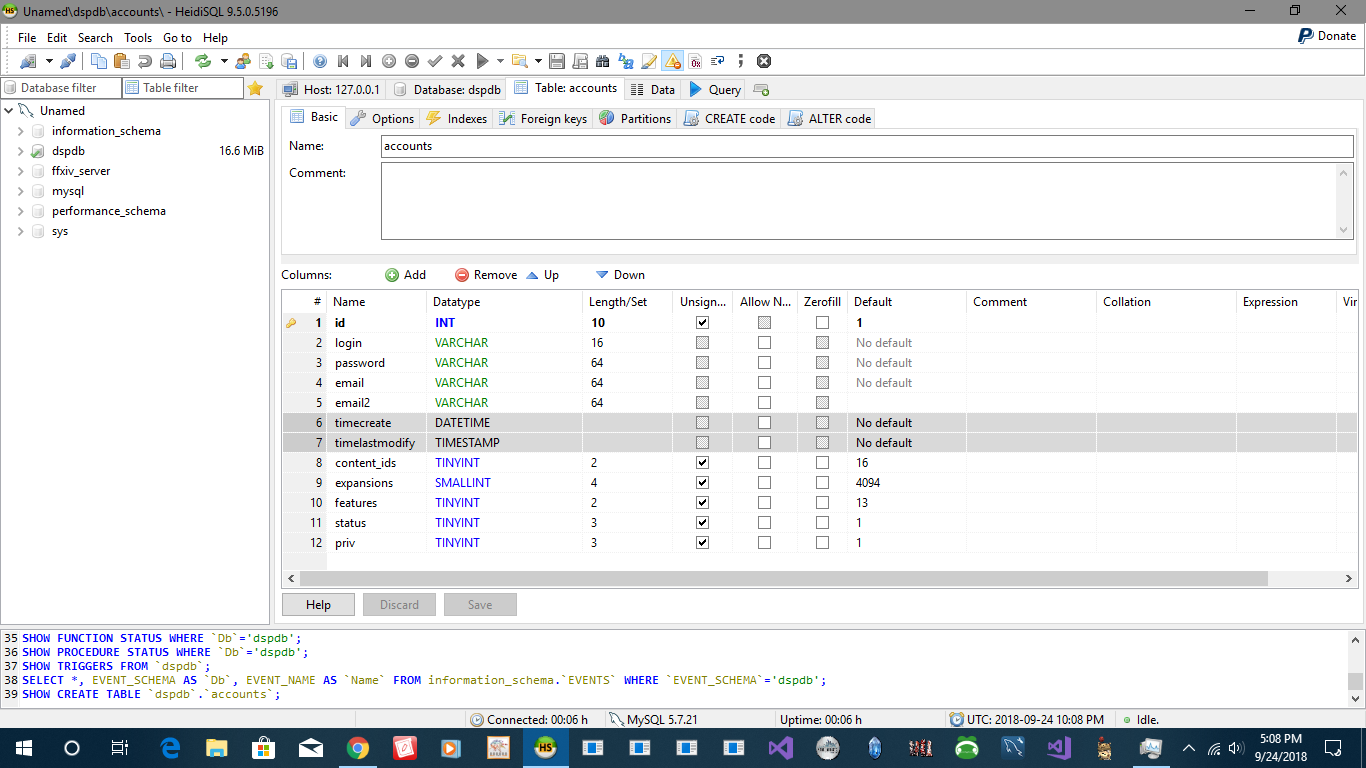This screenshot has height=768, width=1366.
Task: Expand the dspdb database tree node
Action: [x=20, y=151]
